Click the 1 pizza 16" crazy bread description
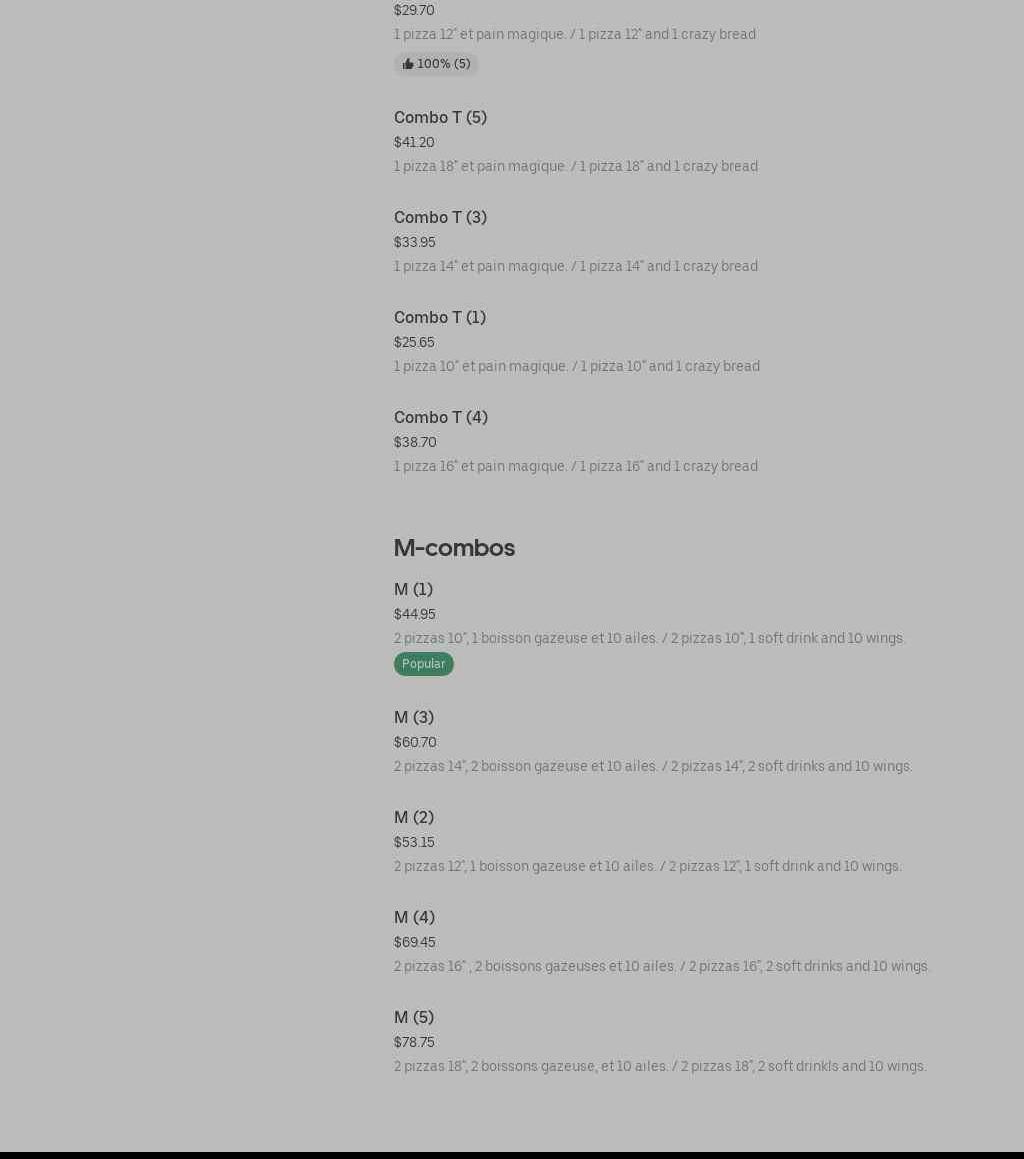 pyautogui.click(x=575, y=466)
